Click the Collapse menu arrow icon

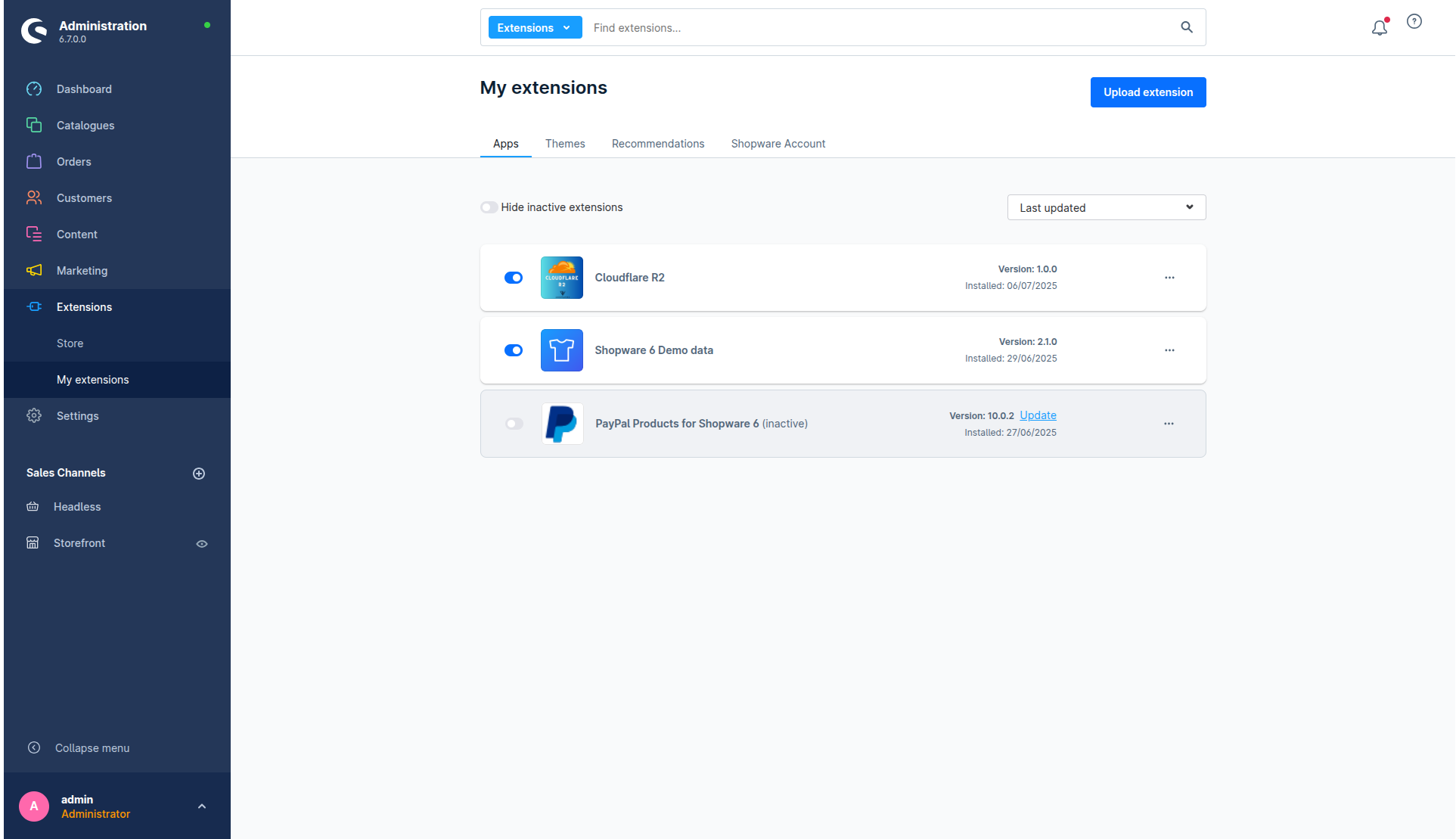(x=34, y=747)
